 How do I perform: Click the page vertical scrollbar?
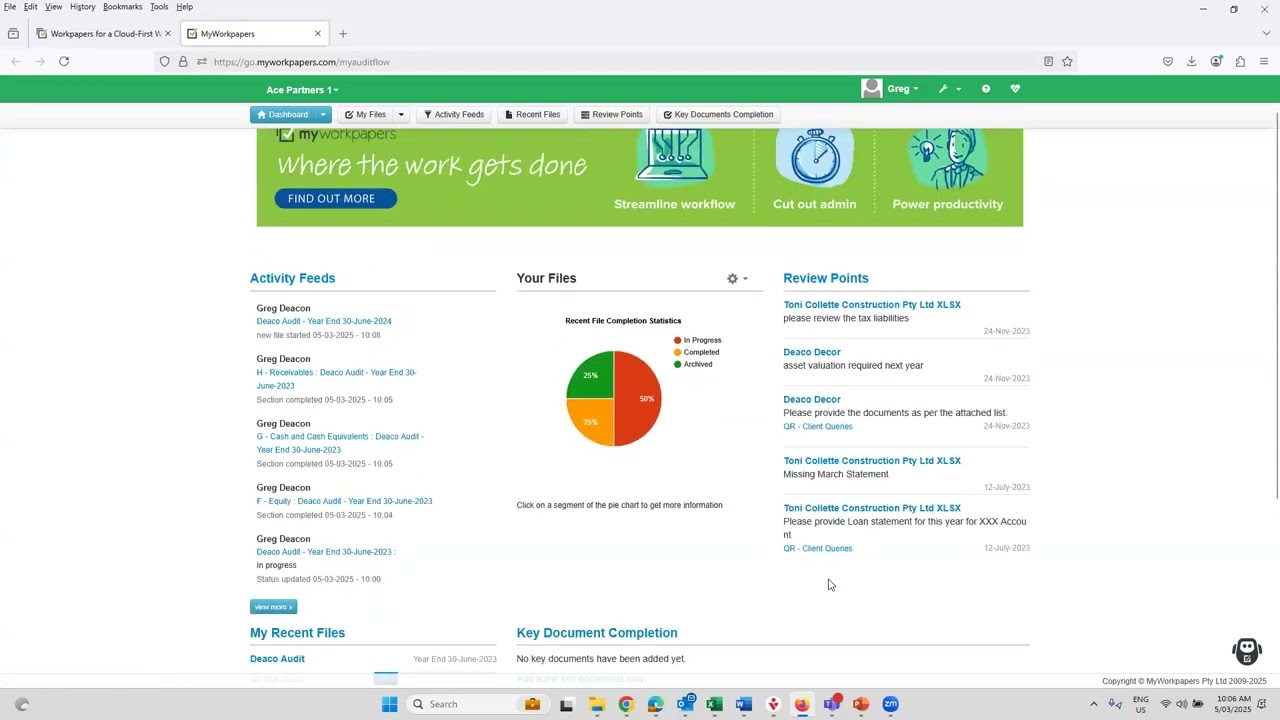pos(1276,305)
